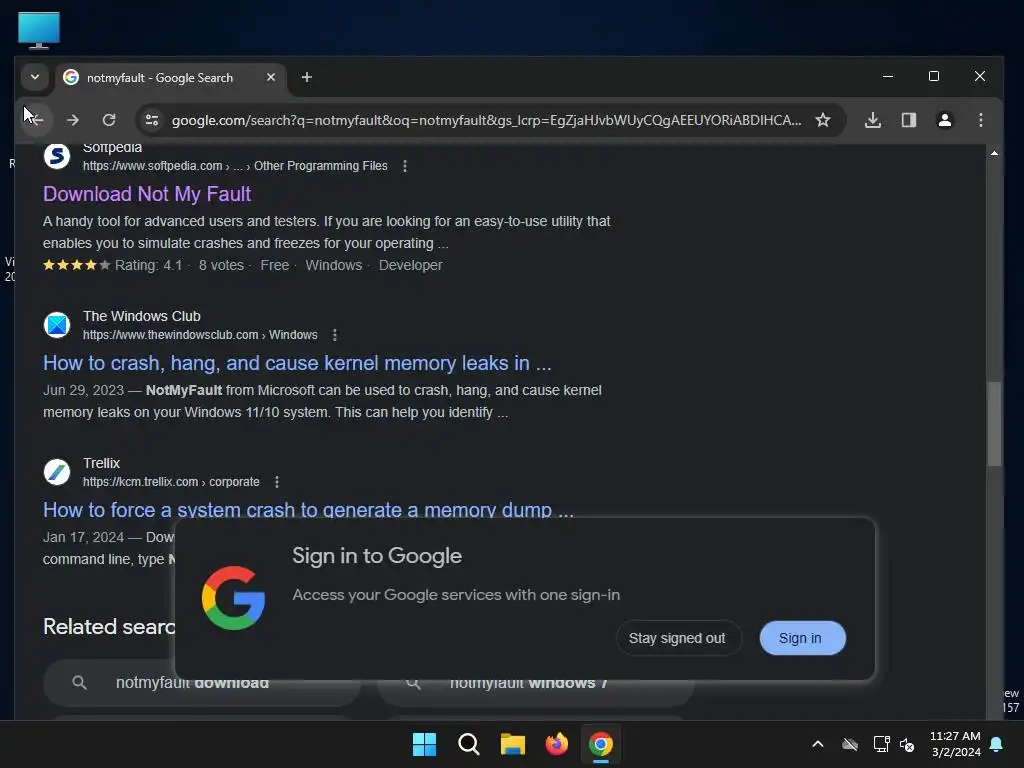Click the Softpedia URL breadcrumb text
Viewport: 1024px width, 768px height.
235,166
